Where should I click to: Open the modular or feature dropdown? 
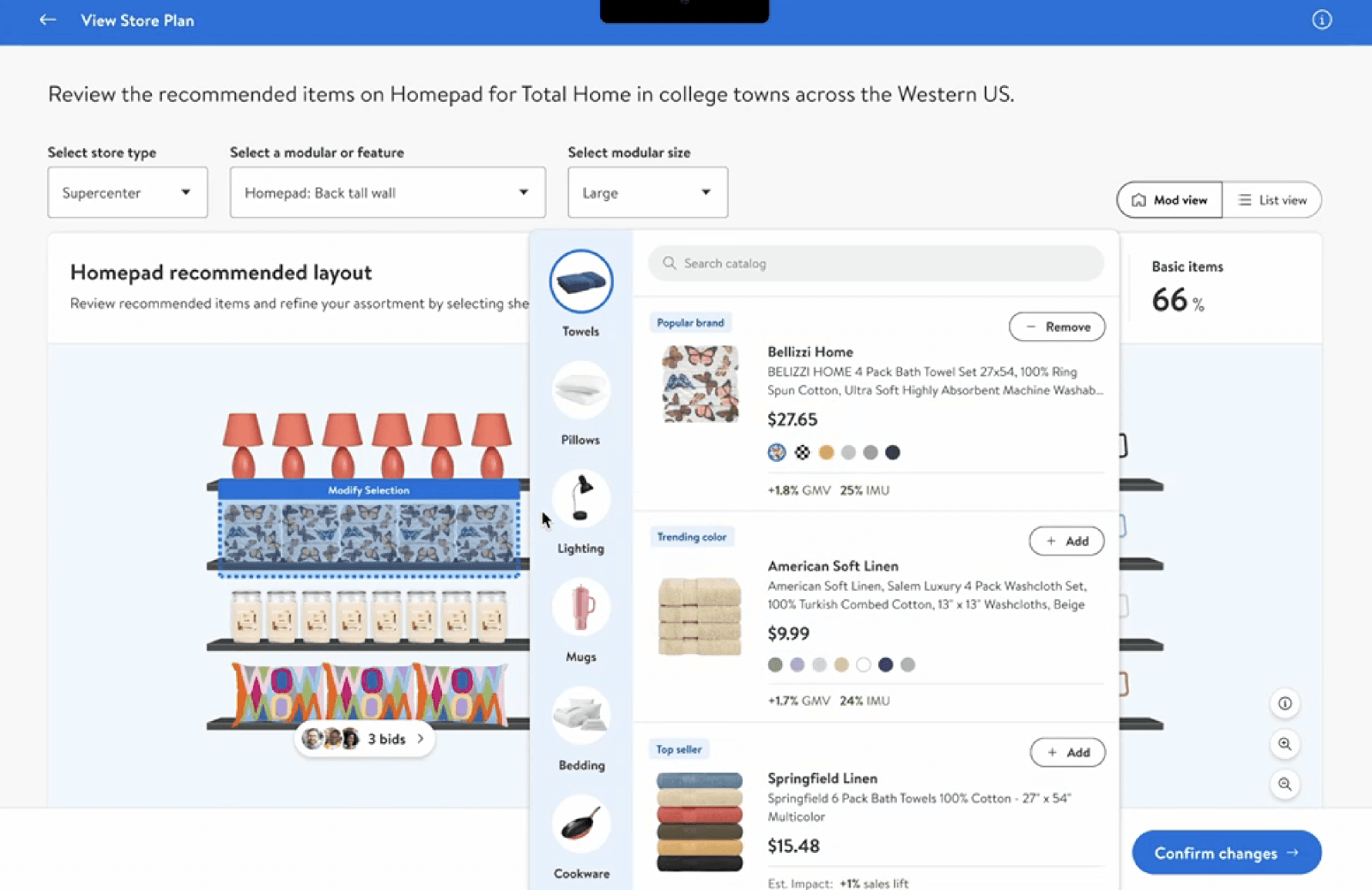tap(387, 192)
